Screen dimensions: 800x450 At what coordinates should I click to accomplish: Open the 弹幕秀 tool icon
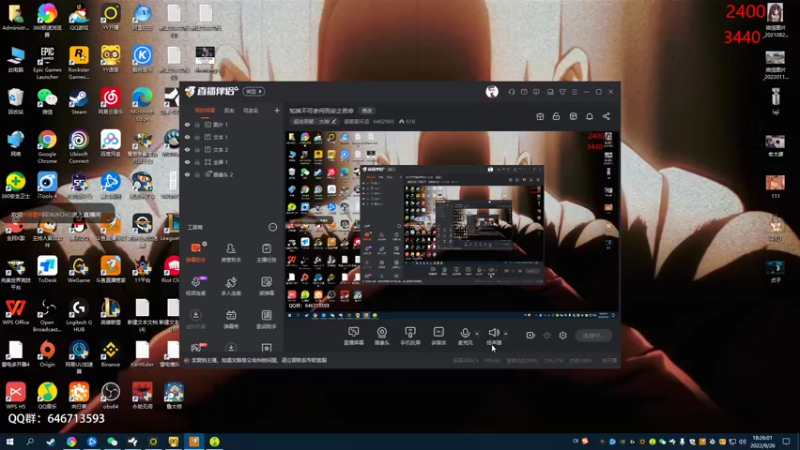[231, 319]
